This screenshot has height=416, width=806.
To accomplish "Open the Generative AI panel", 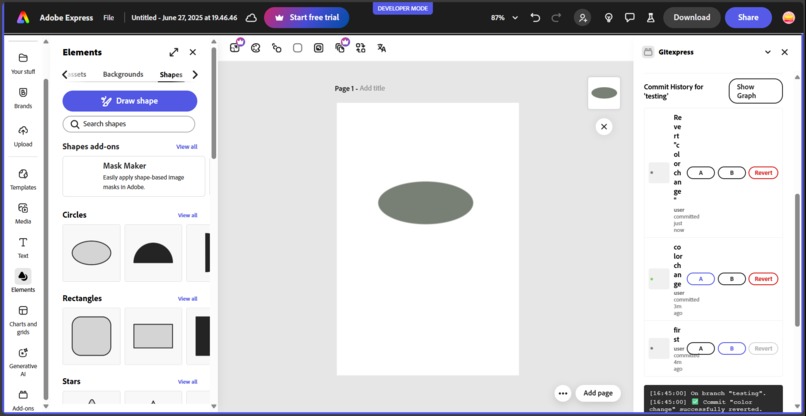I will pos(23,361).
